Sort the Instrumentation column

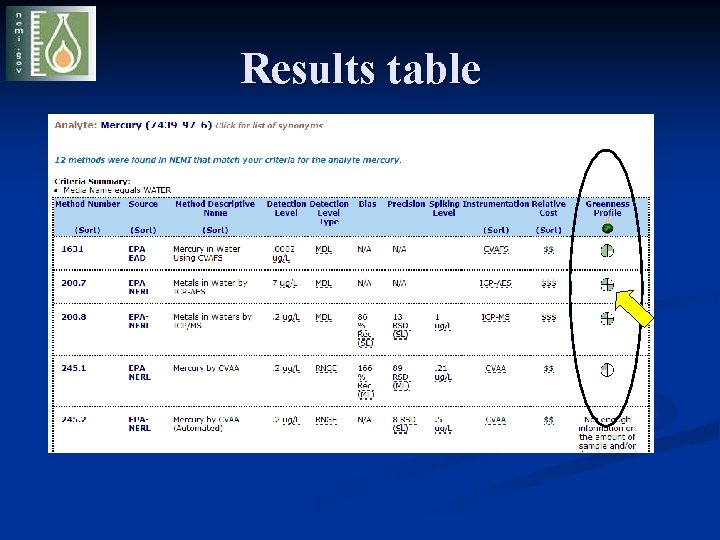click(496, 230)
